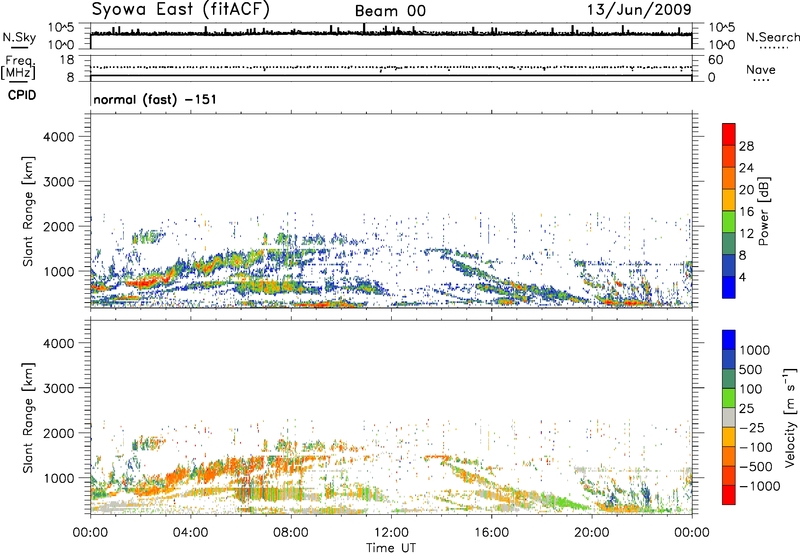This screenshot has width=800, height=554.
Task: Click the "N.Search" legend label
Action: tap(772, 37)
